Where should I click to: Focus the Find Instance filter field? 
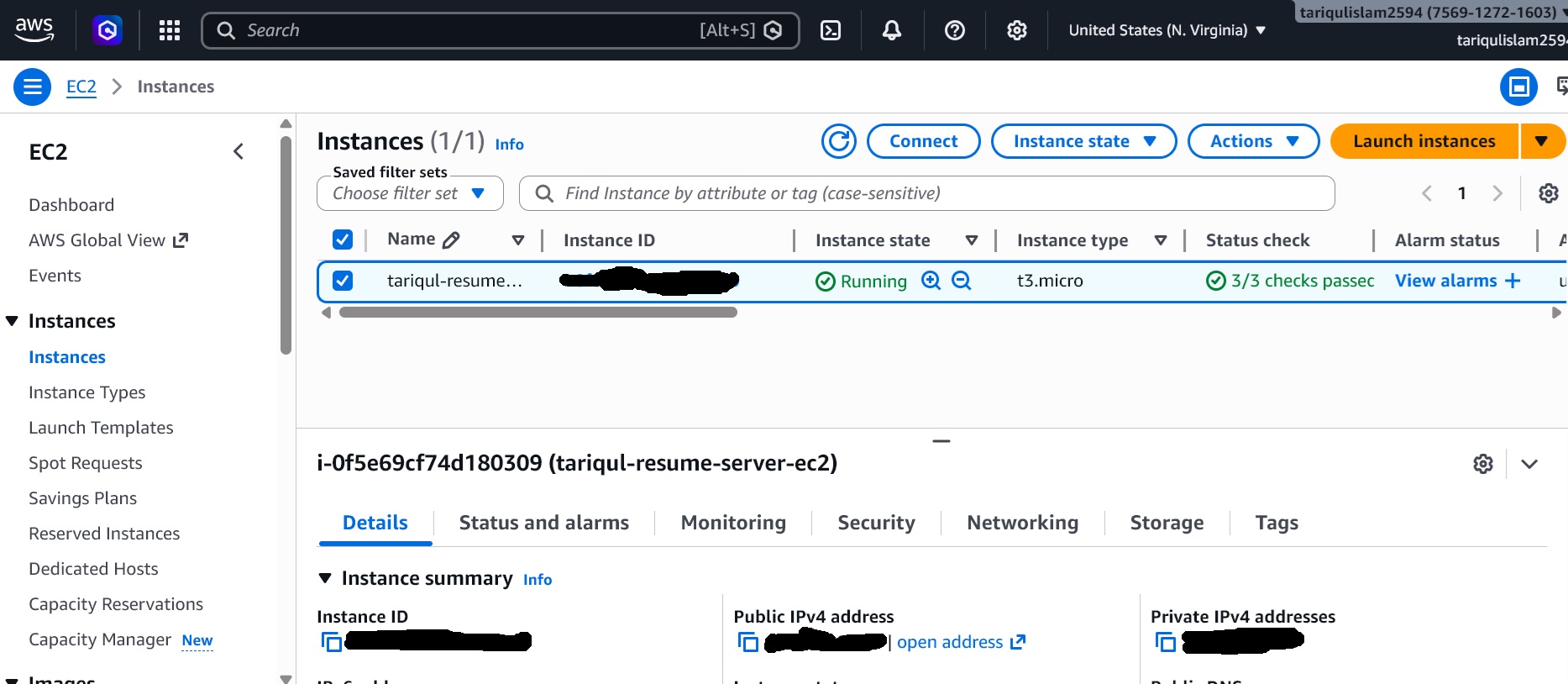click(927, 193)
